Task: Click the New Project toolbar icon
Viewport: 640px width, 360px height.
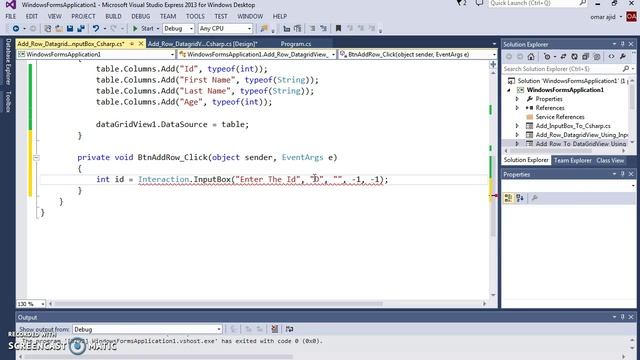Action: tap(48, 29)
